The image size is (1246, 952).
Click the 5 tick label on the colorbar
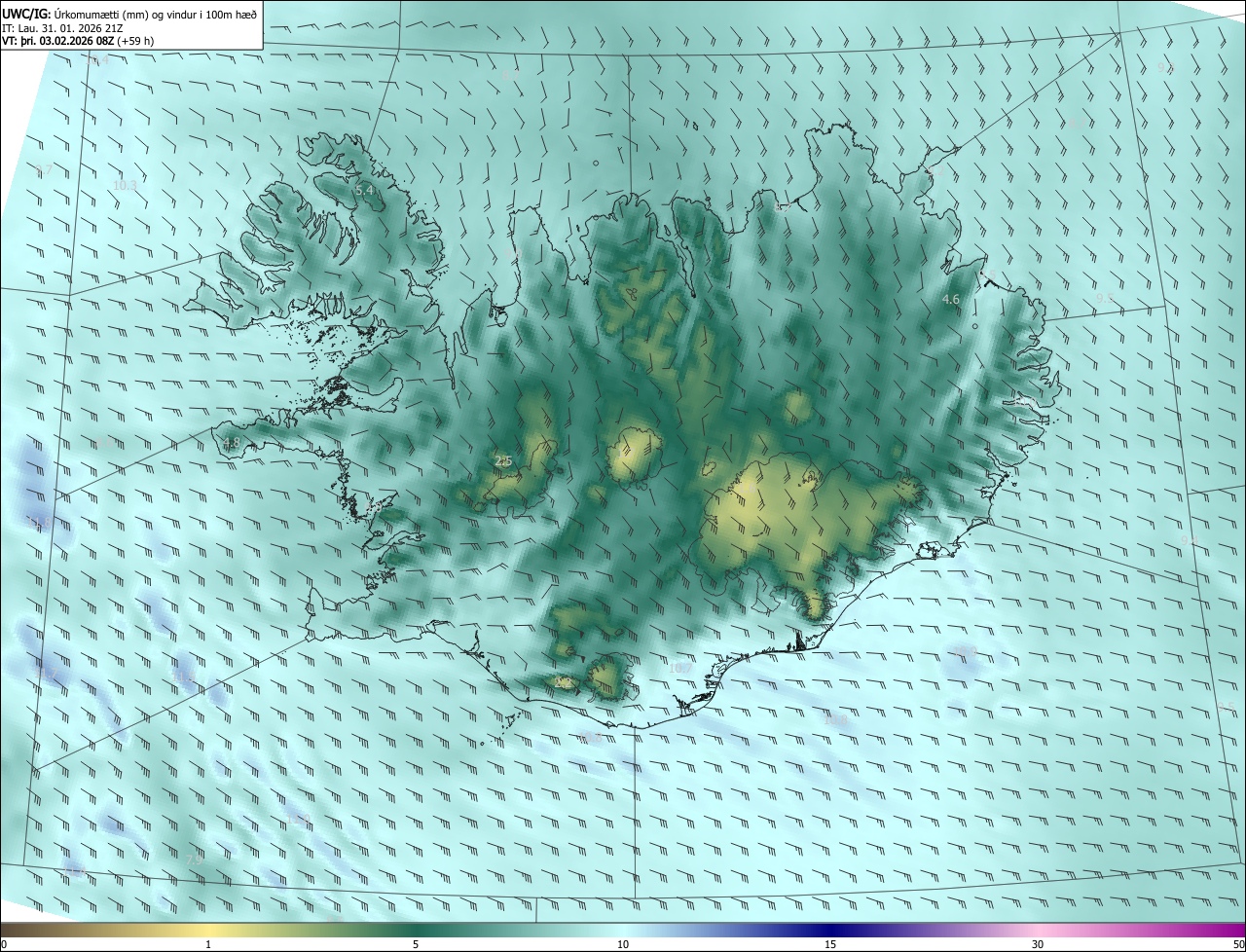pyautogui.click(x=416, y=944)
